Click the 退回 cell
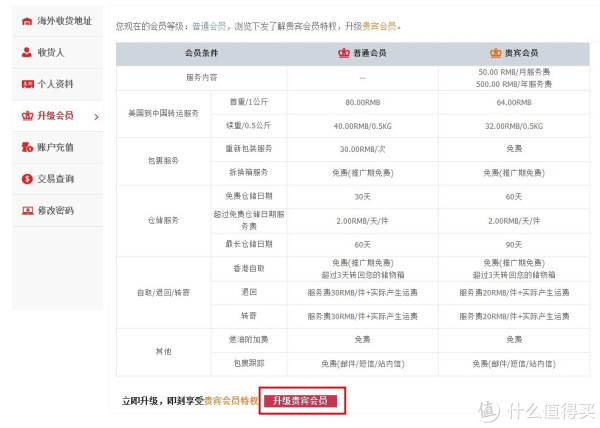 pyautogui.click(x=249, y=292)
